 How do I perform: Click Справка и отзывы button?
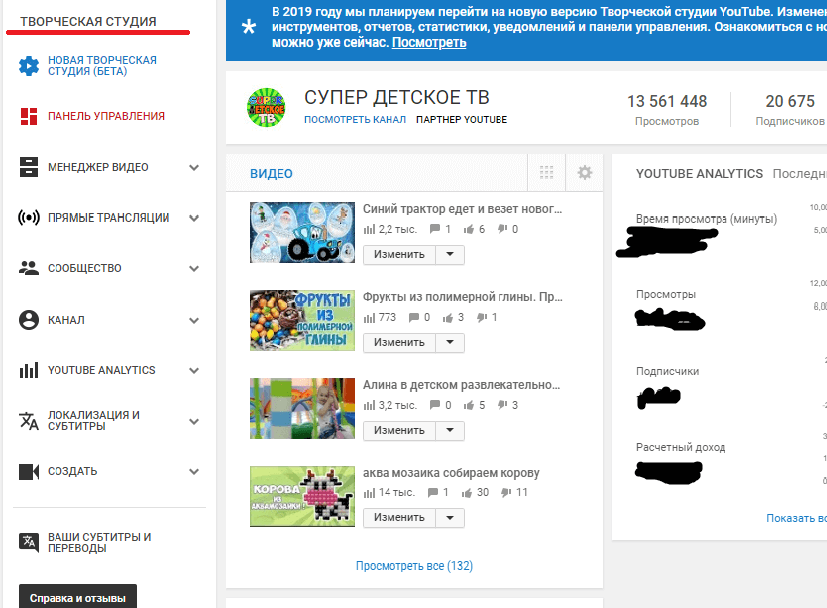pos(77,598)
